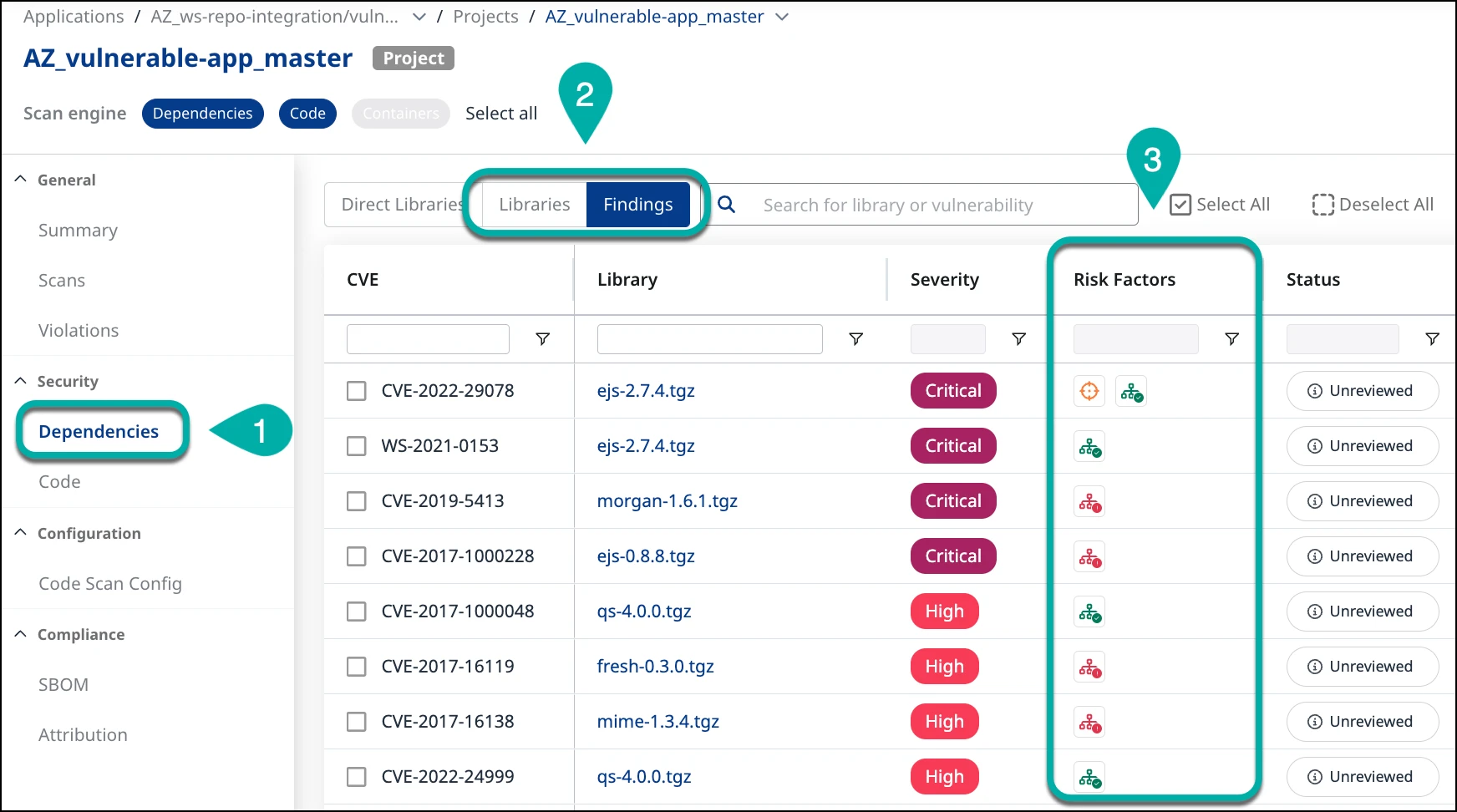Open the filter funnel on the Risk Factors column
This screenshot has height=812, width=1457.
[1232, 339]
